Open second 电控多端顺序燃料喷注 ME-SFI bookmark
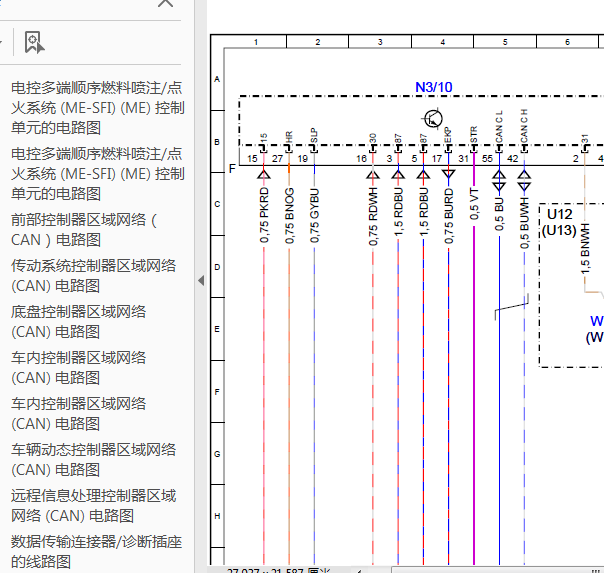The width and height of the screenshot is (604, 573). point(97,174)
